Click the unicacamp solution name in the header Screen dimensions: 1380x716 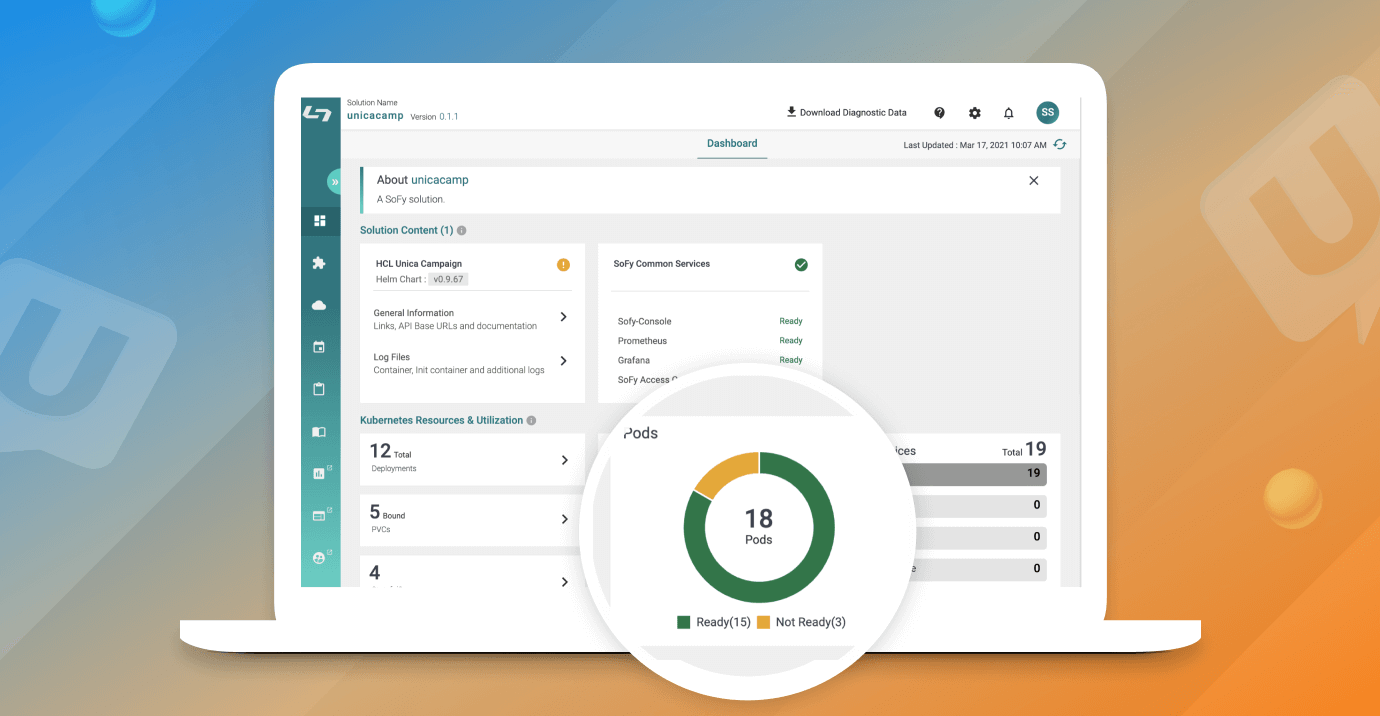[375, 116]
